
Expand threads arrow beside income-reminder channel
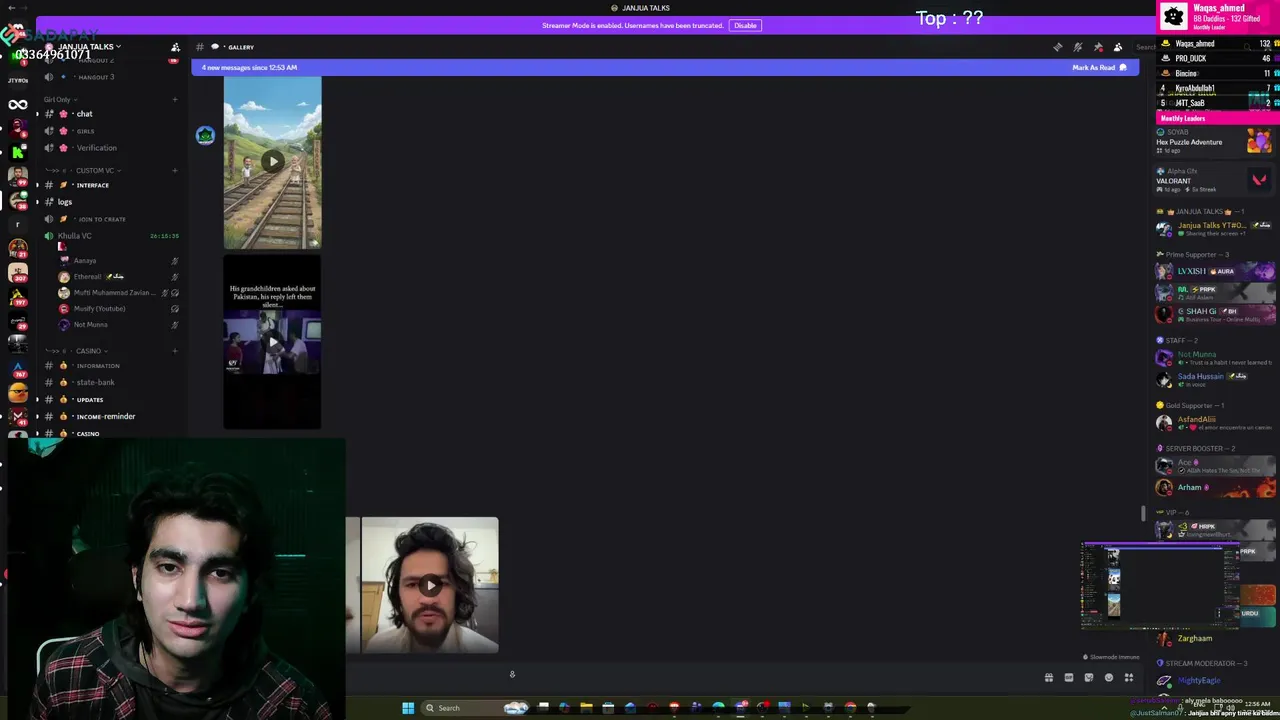point(38,417)
